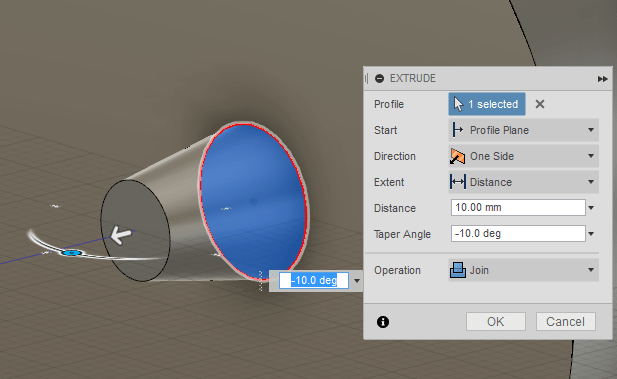Collapse the EXTRUDE dialog with the minus icon
Image resolution: width=617 pixels, height=379 pixels.
click(379, 79)
